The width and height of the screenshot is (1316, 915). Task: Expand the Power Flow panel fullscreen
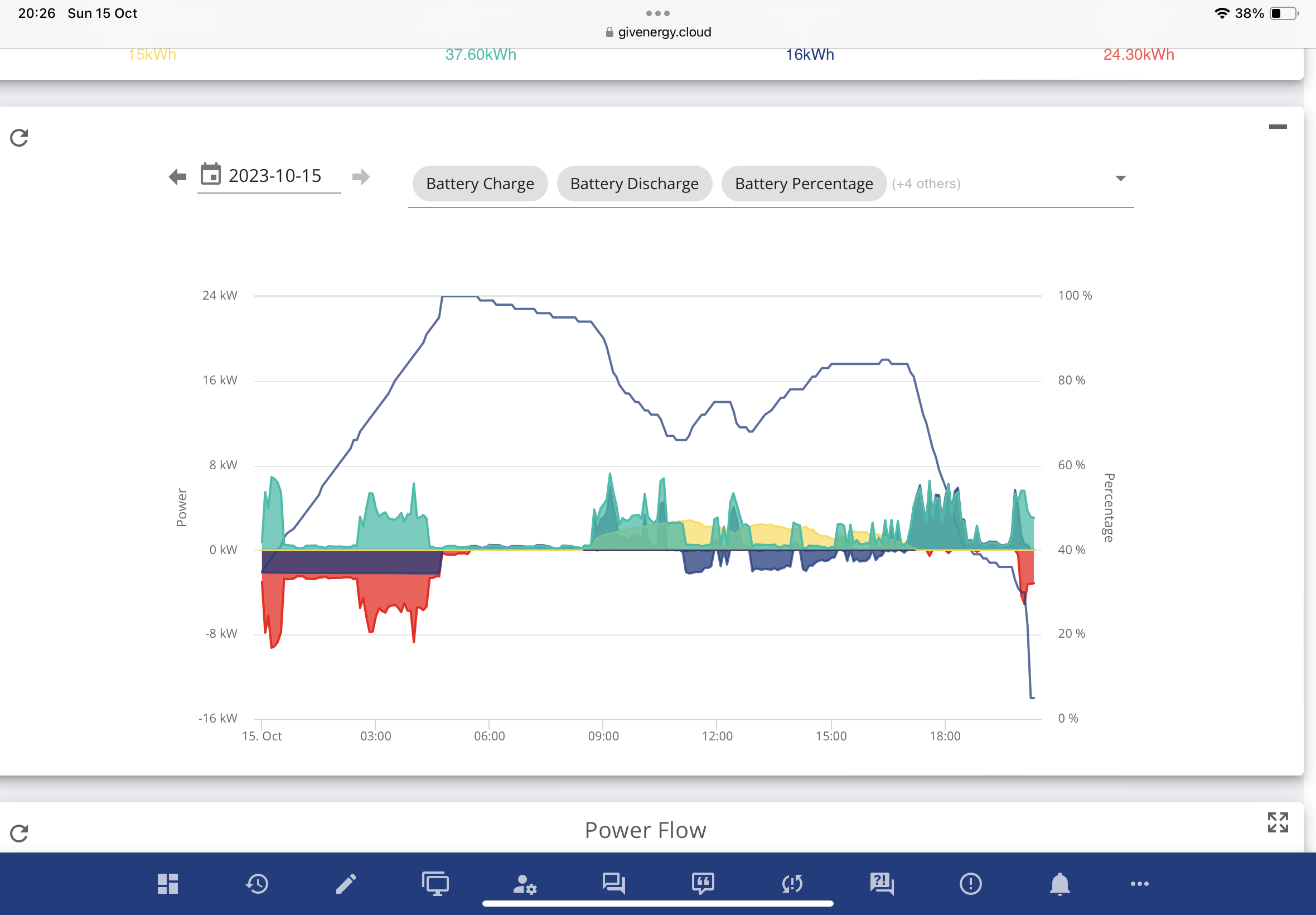tap(1277, 822)
